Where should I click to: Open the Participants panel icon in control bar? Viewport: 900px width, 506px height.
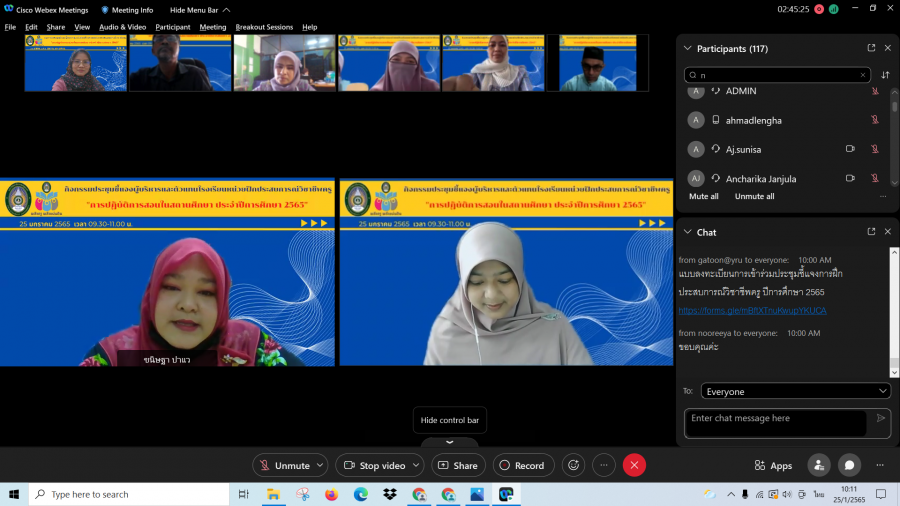pos(819,465)
